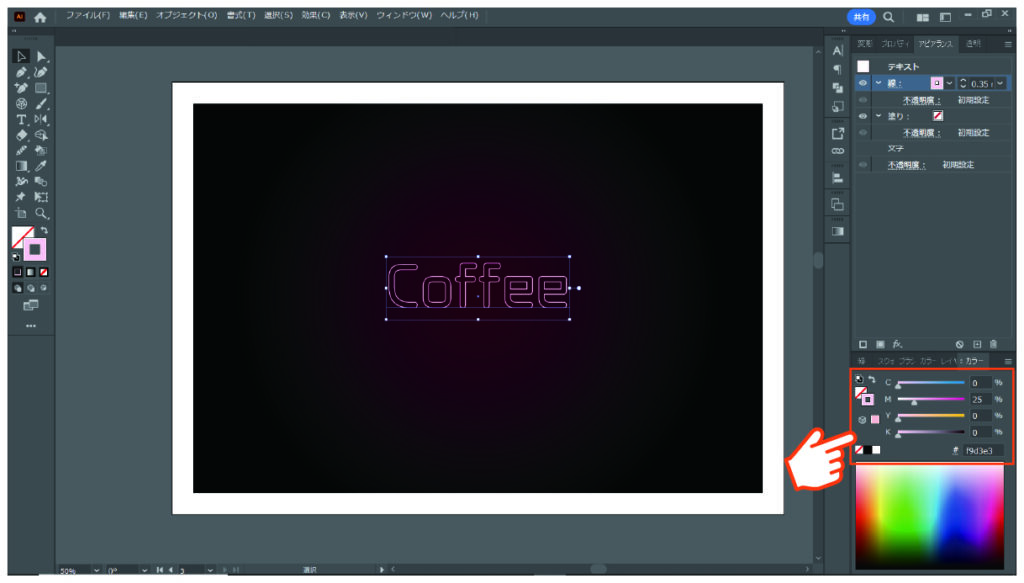1024x583 pixels.
Task: Select the Reflect tool
Action: tap(41, 119)
